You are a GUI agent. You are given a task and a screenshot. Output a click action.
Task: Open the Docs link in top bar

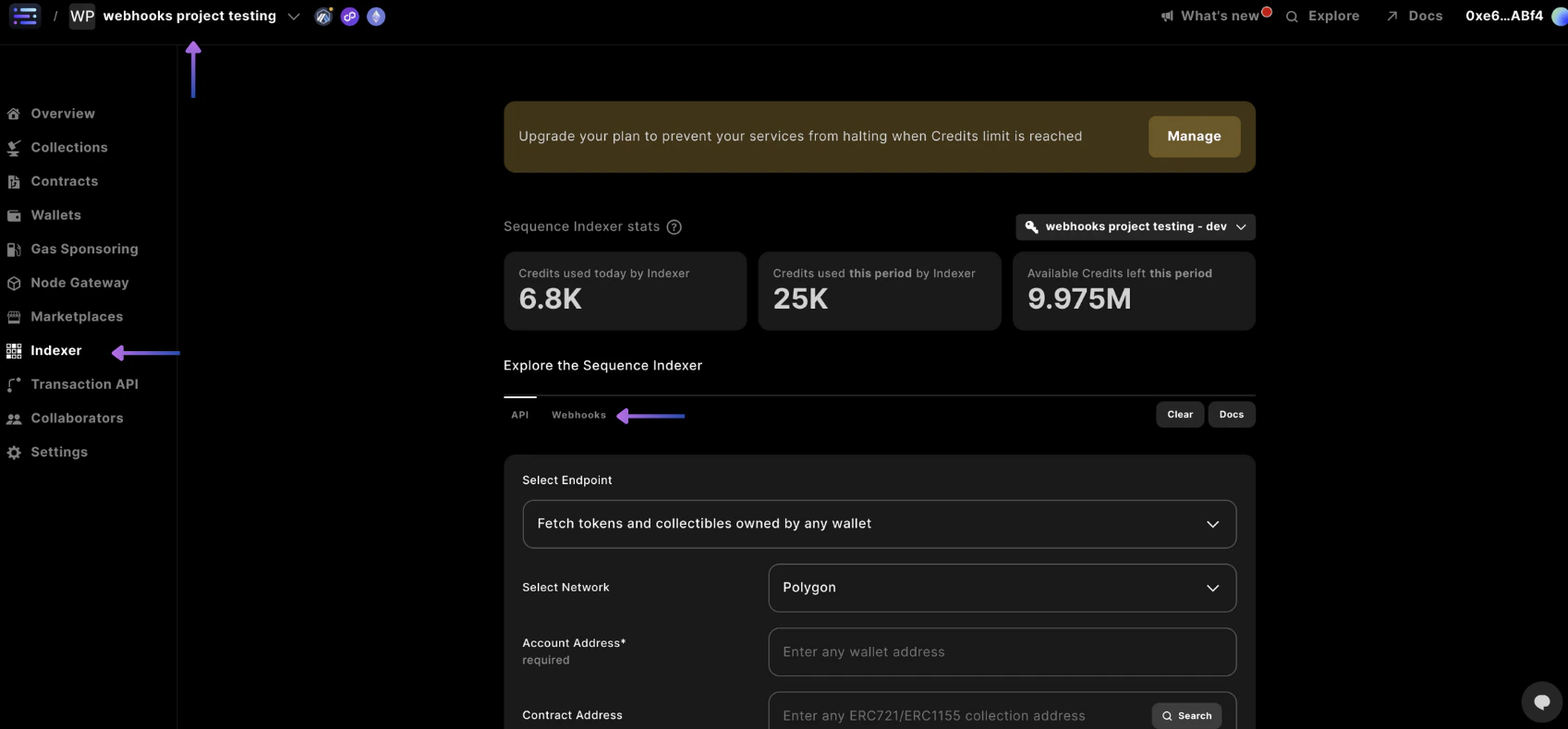(1415, 16)
